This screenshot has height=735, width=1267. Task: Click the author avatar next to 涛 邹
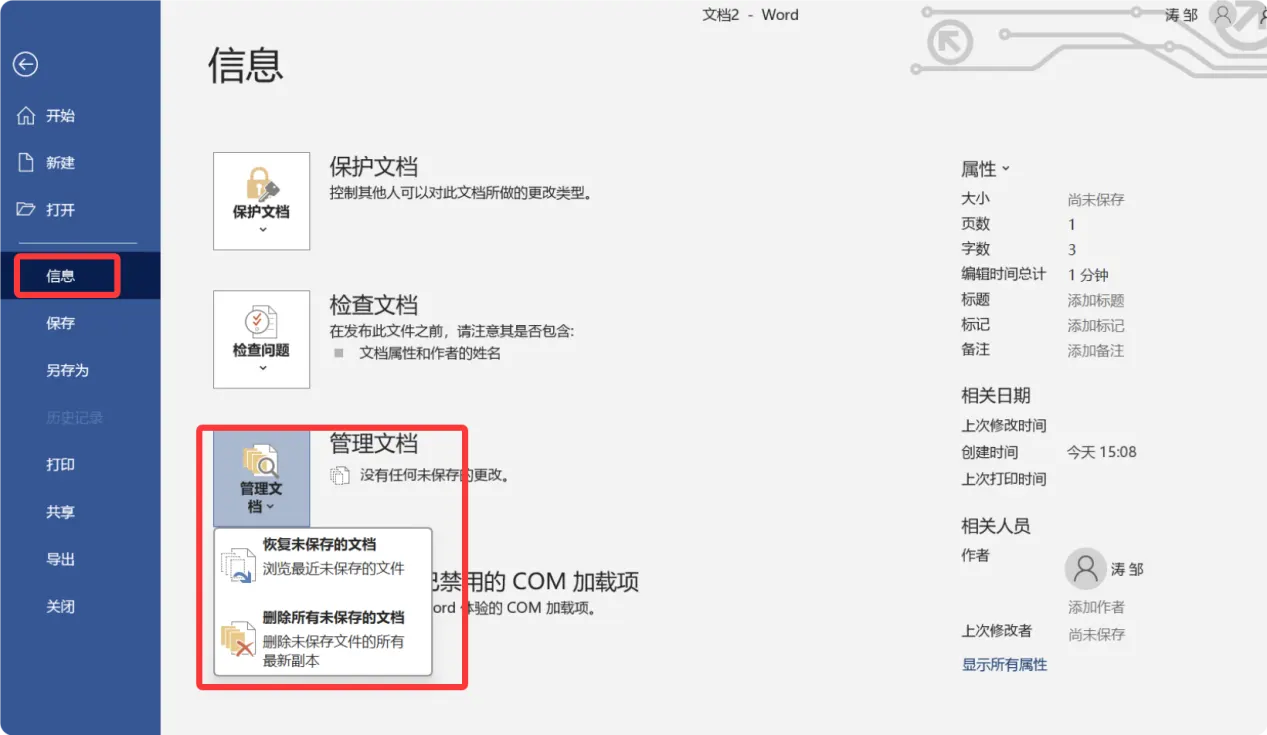pyautogui.click(x=1085, y=568)
